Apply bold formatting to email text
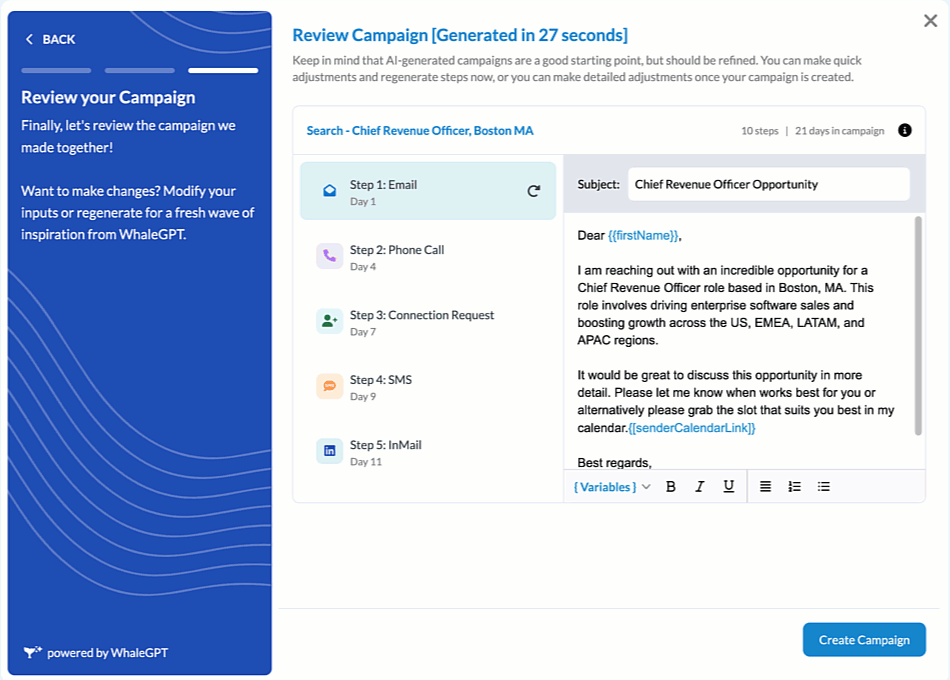This screenshot has height=680, width=950. 671,486
